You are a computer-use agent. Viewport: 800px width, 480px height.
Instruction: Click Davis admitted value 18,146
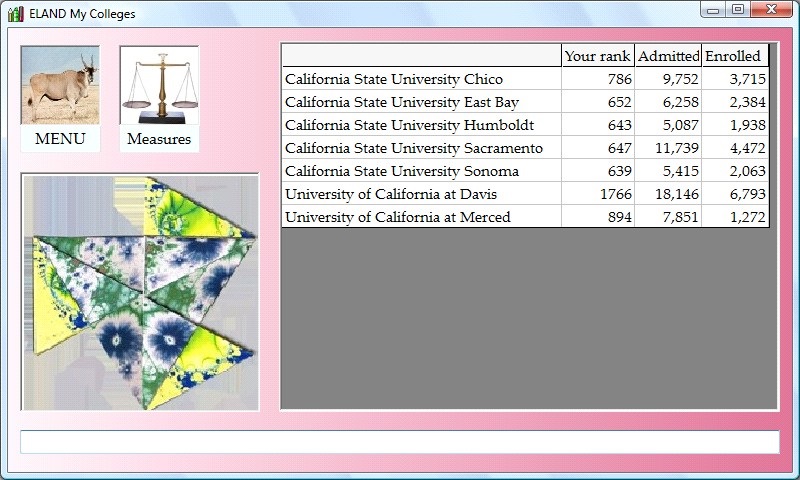[670, 194]
